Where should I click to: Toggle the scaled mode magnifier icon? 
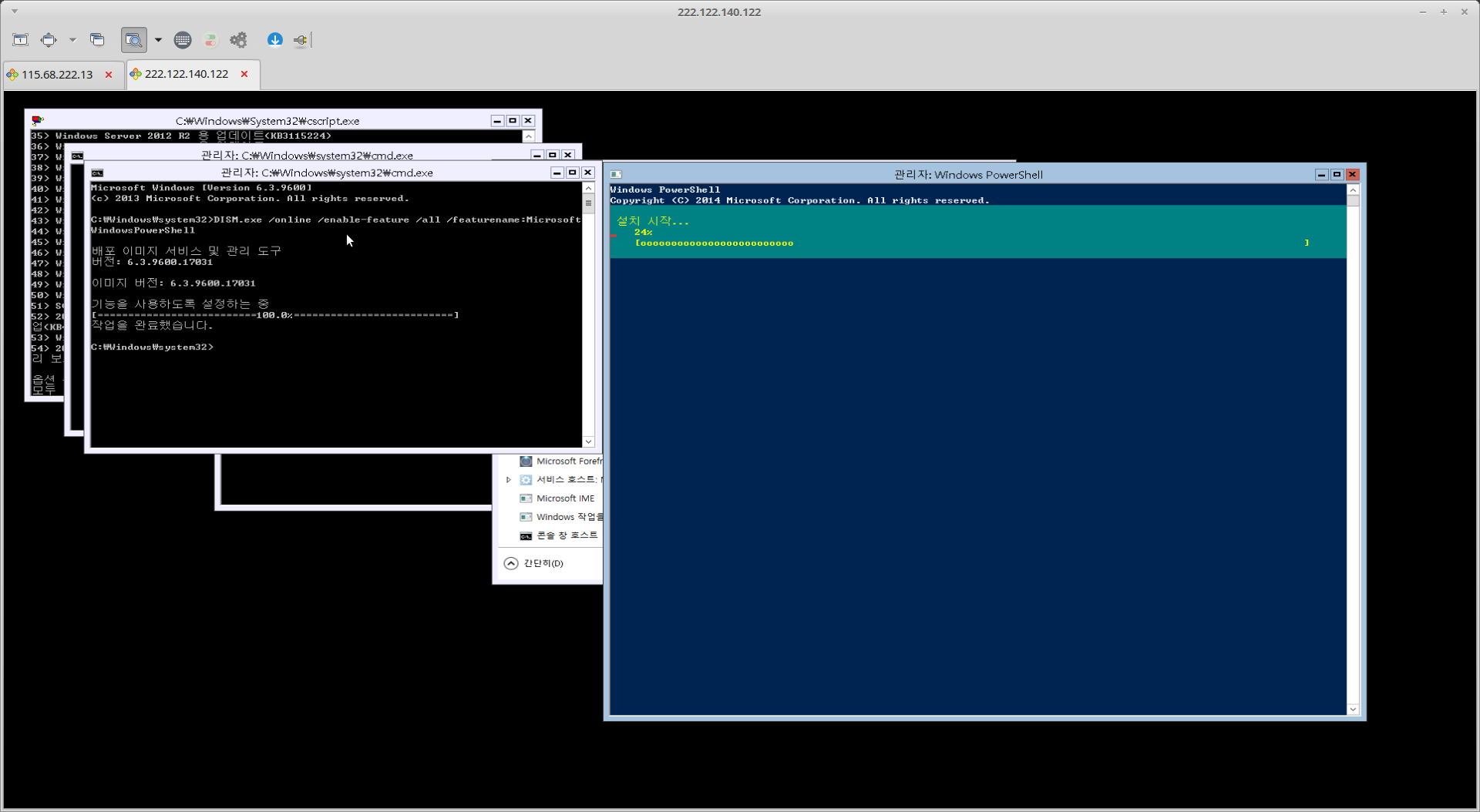click(134, 40)
